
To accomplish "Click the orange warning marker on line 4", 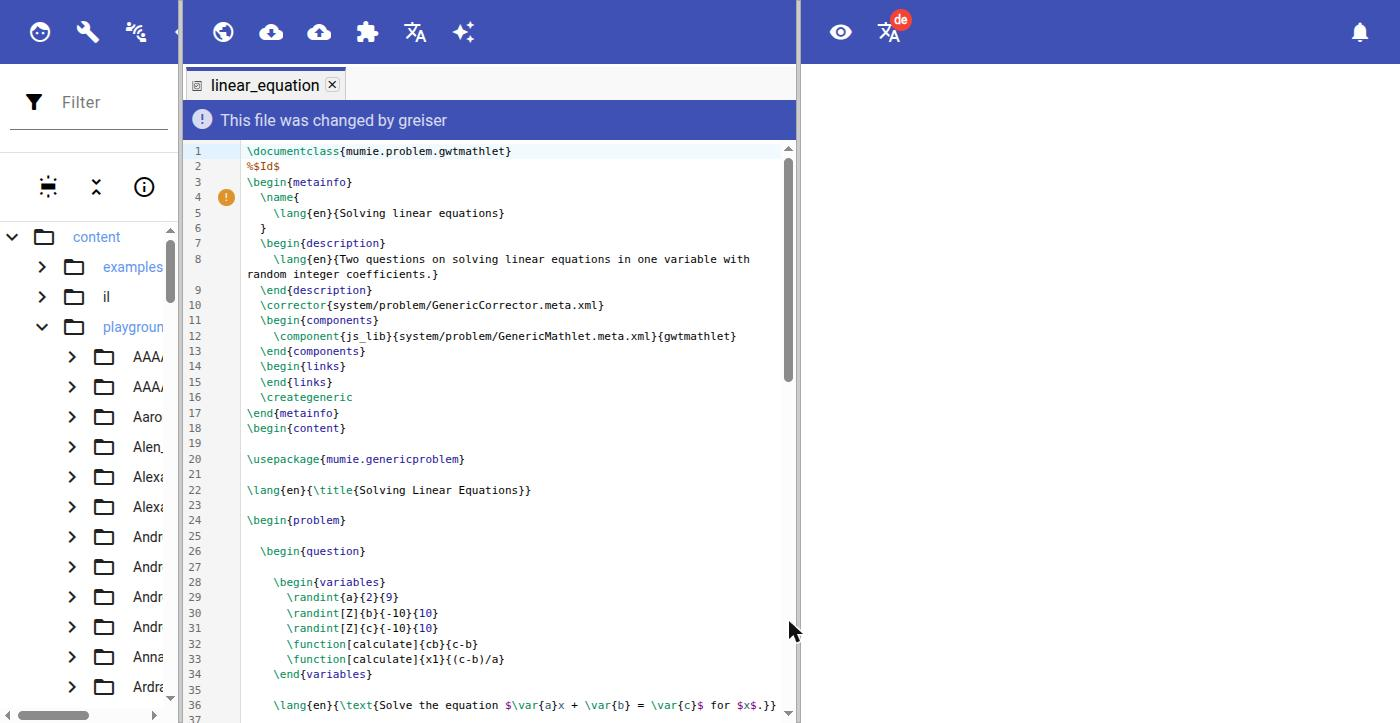I will tap(226, 197).
